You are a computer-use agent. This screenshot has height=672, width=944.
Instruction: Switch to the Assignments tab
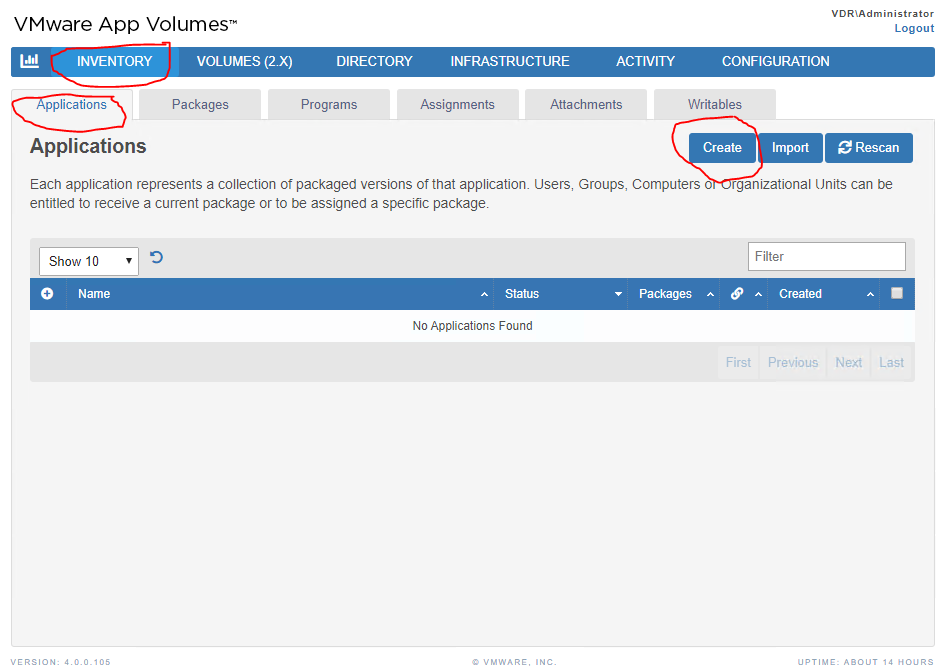pos(458,105)
